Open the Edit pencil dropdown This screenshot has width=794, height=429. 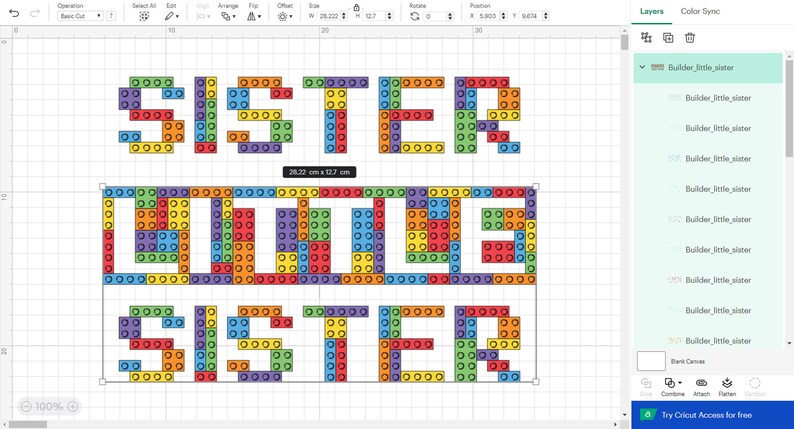[172, 16]
